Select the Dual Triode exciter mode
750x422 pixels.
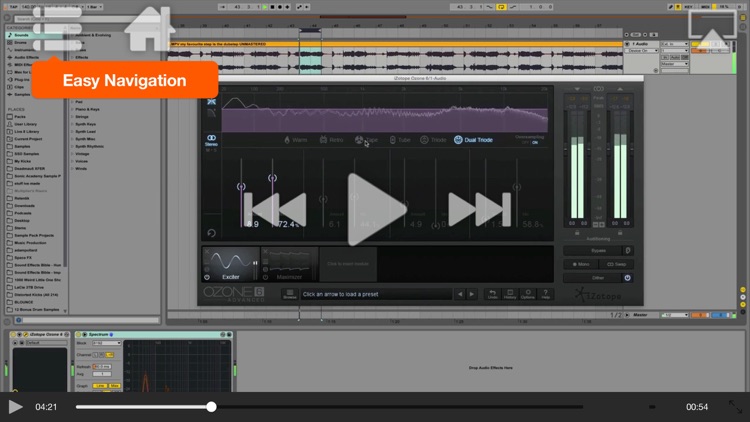tap(473, 140)
